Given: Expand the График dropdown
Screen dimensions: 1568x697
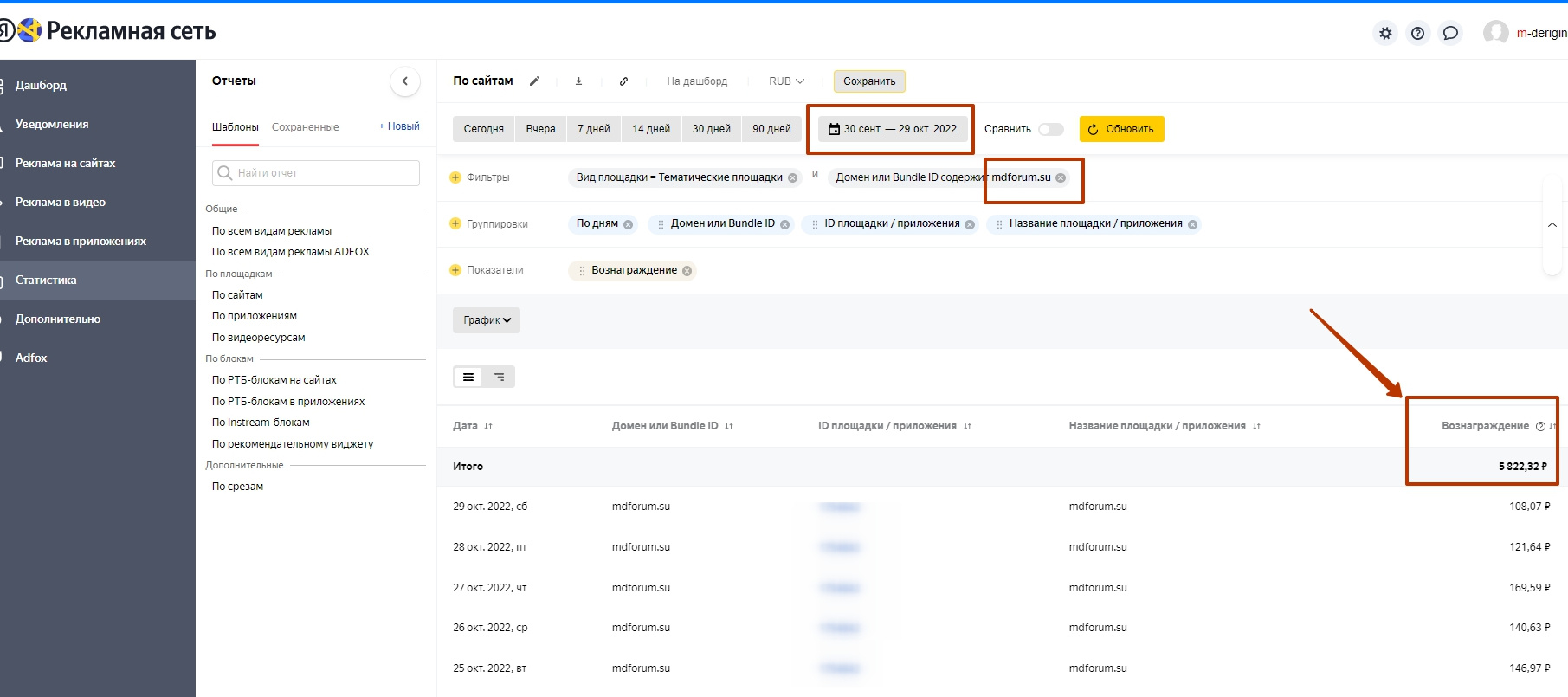Looking at the screenshot, I should click(x=487, y=320).
